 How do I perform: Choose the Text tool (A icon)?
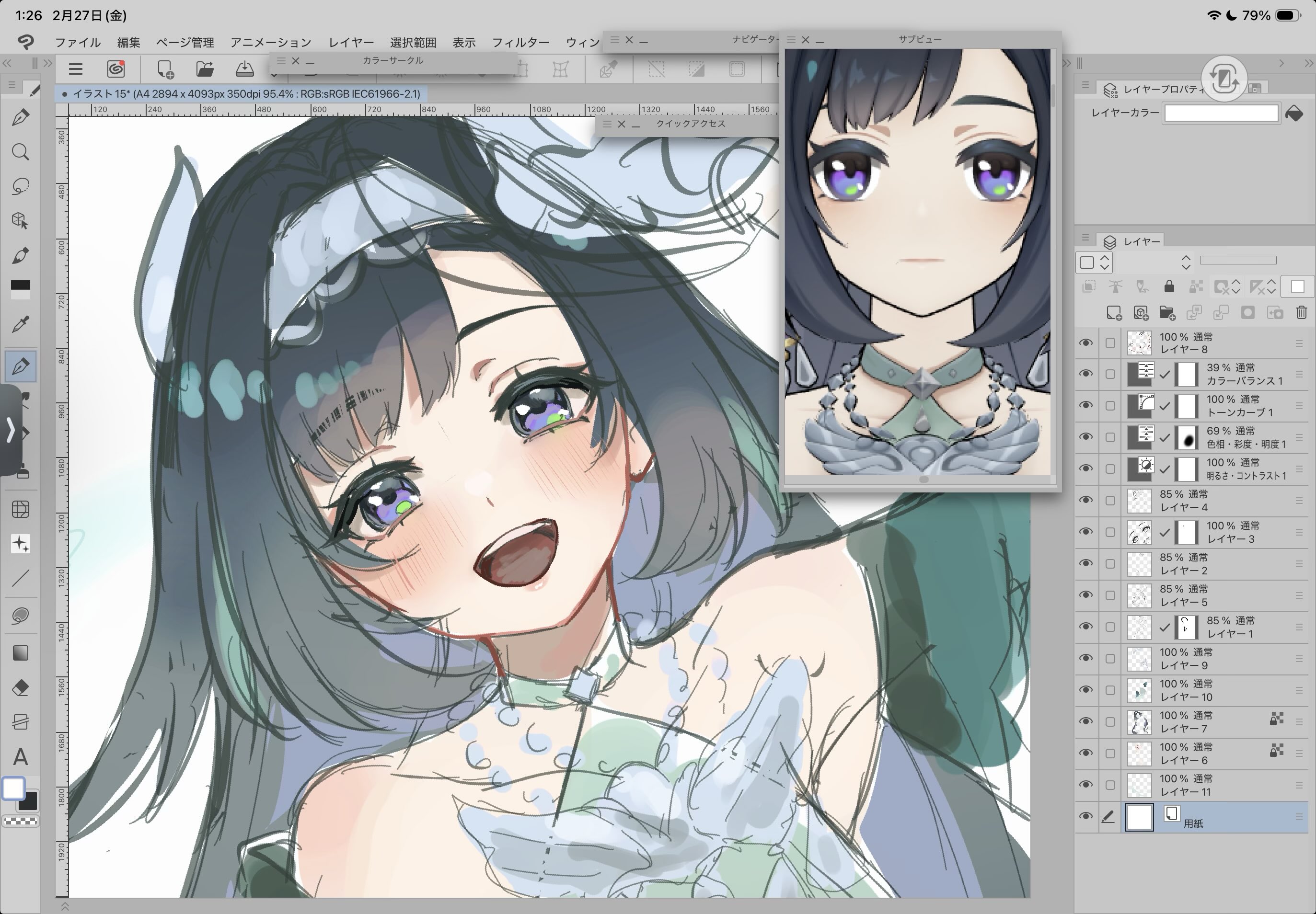[21, 757]
